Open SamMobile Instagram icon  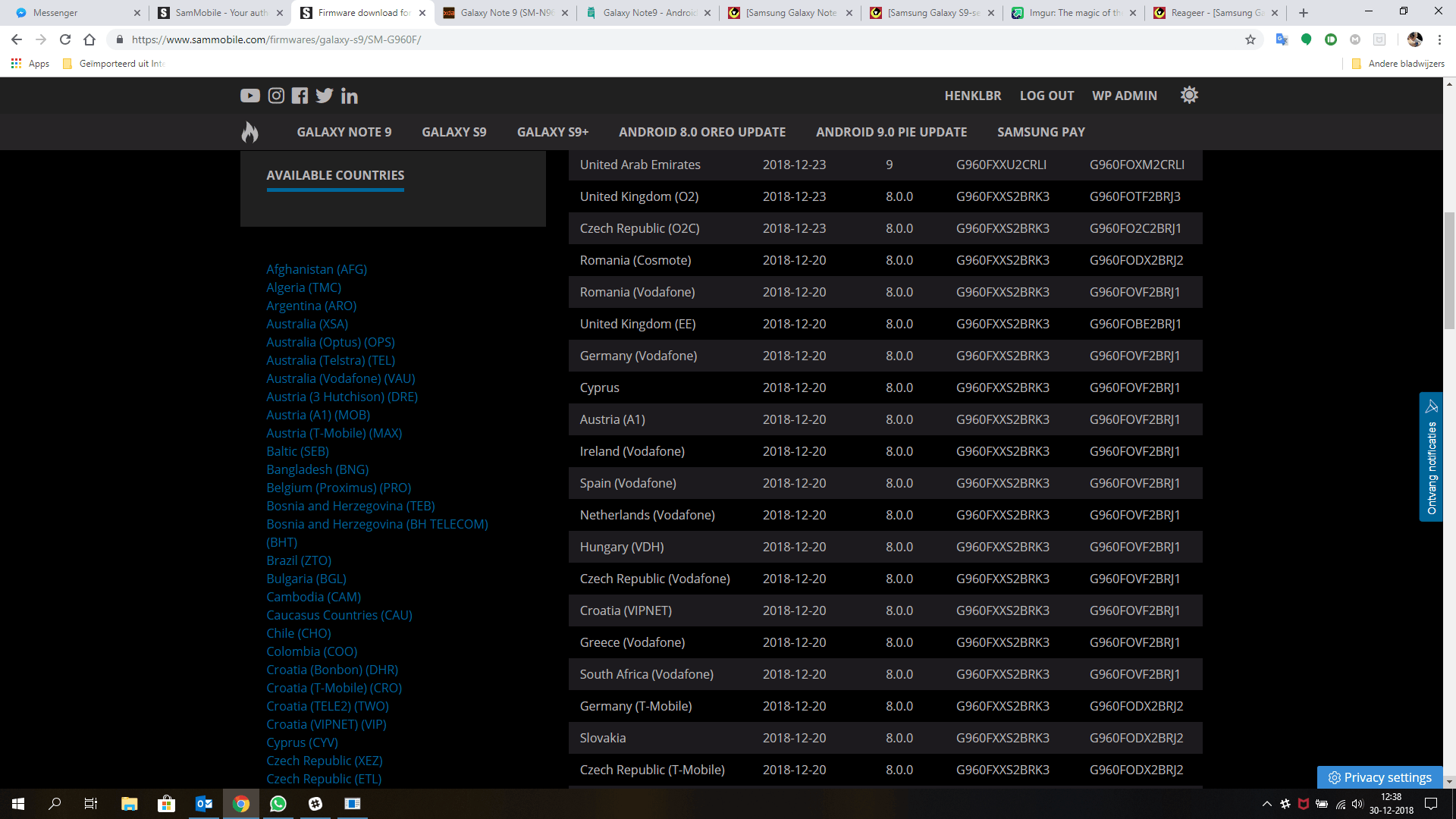276,96
